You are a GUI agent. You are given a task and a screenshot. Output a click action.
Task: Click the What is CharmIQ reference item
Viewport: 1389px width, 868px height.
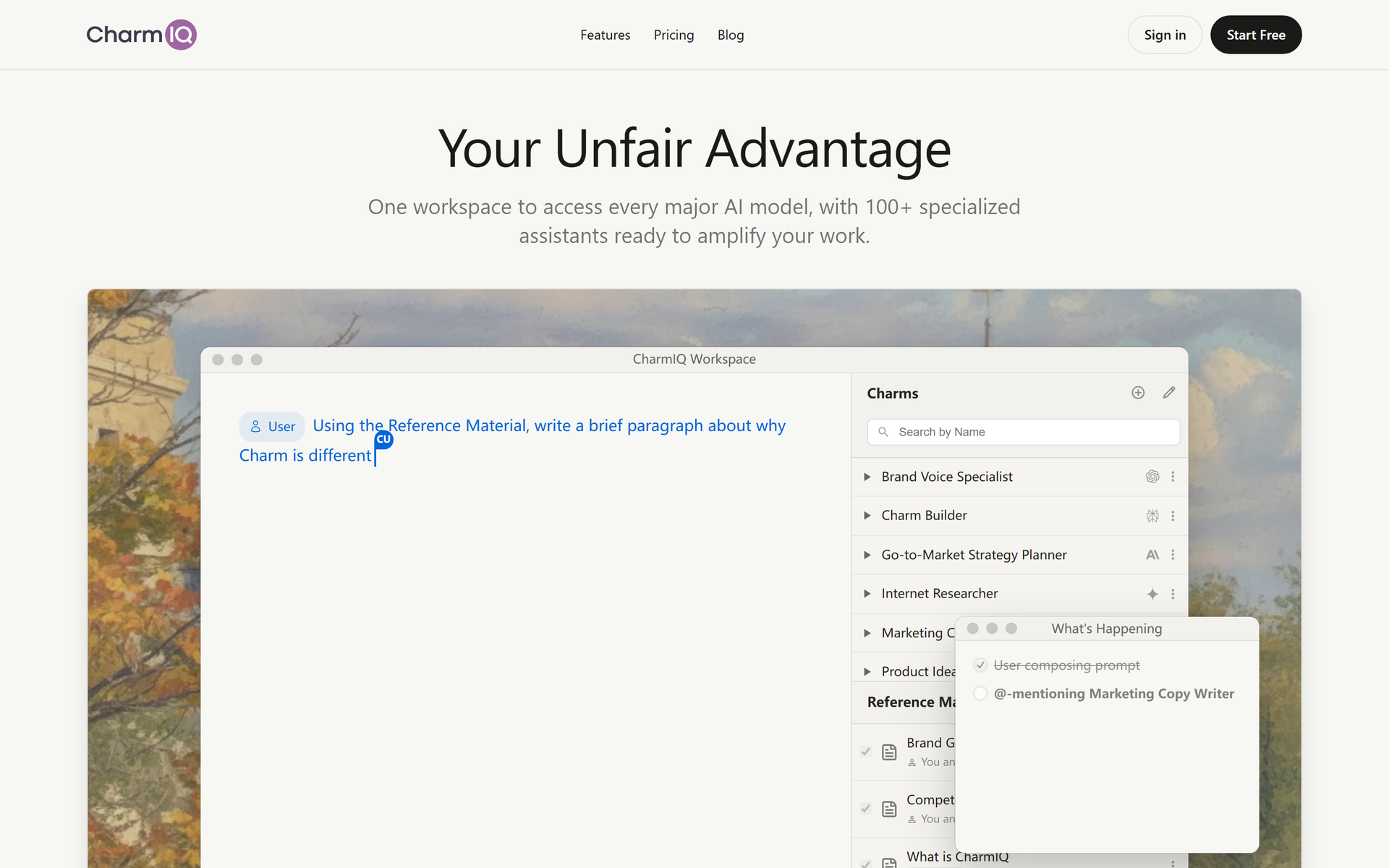tap(957, 857)
